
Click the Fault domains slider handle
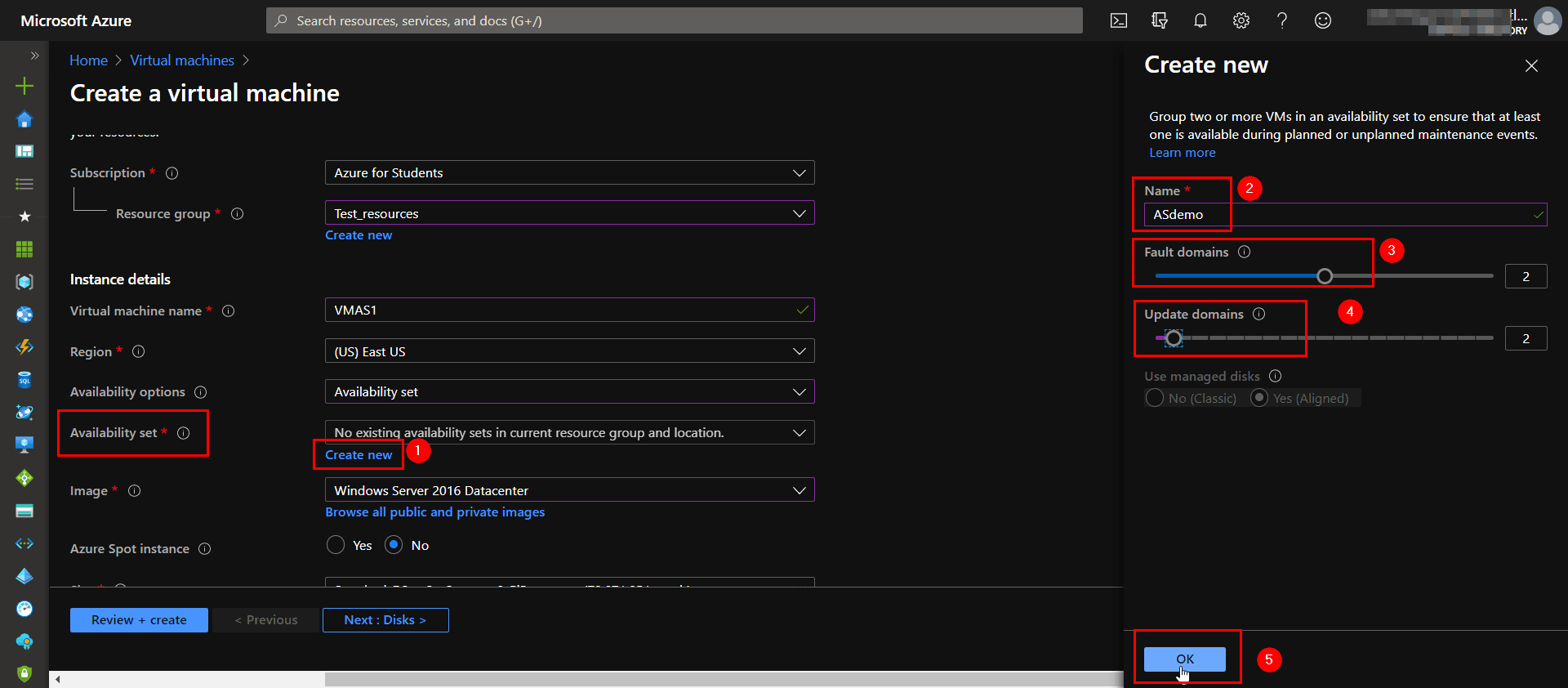pyautogui.click(x=1325, y=276)
